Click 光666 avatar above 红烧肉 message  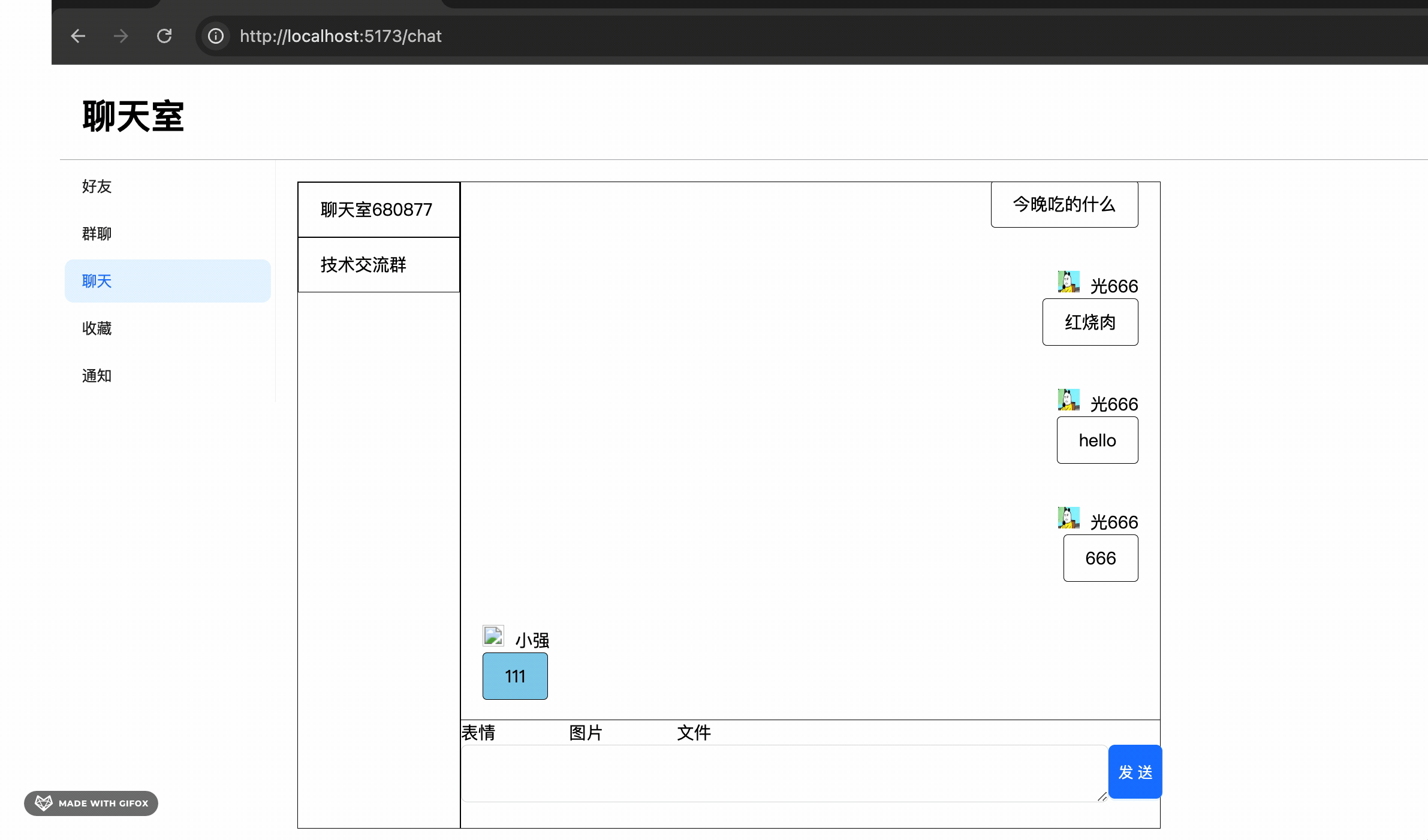(x=1068, y=282)
